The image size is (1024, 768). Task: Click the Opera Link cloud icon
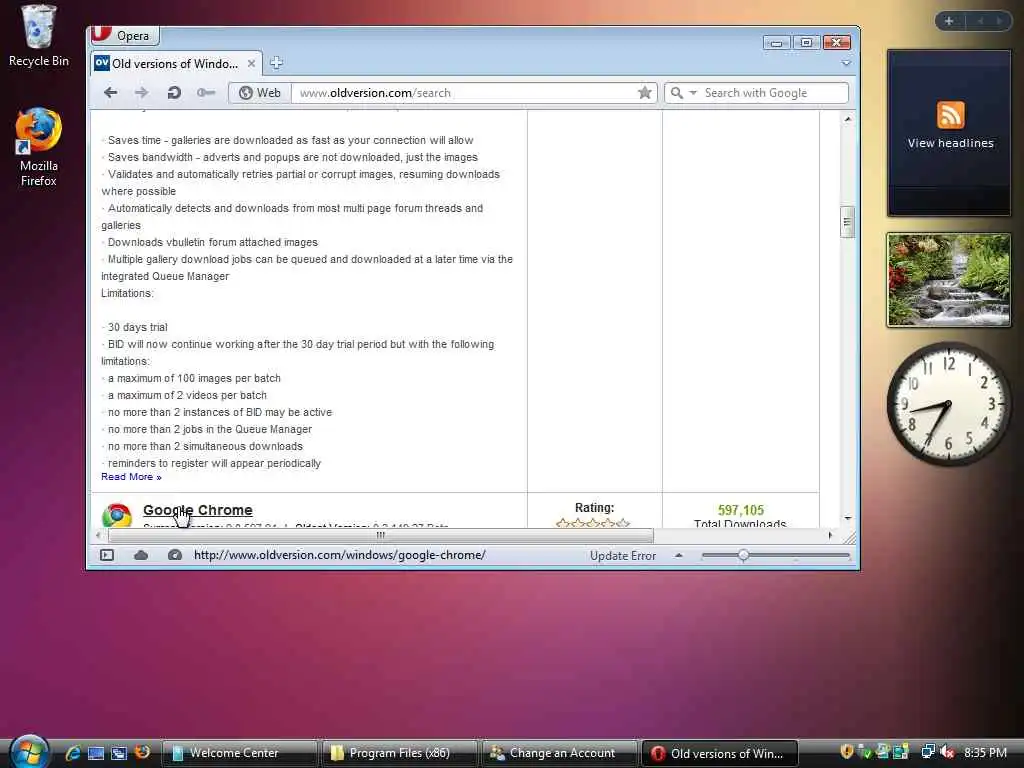(141, 555)
